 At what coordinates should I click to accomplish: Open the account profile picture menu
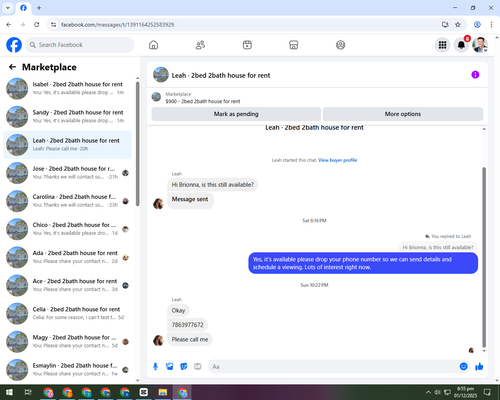tap(480, 45)
